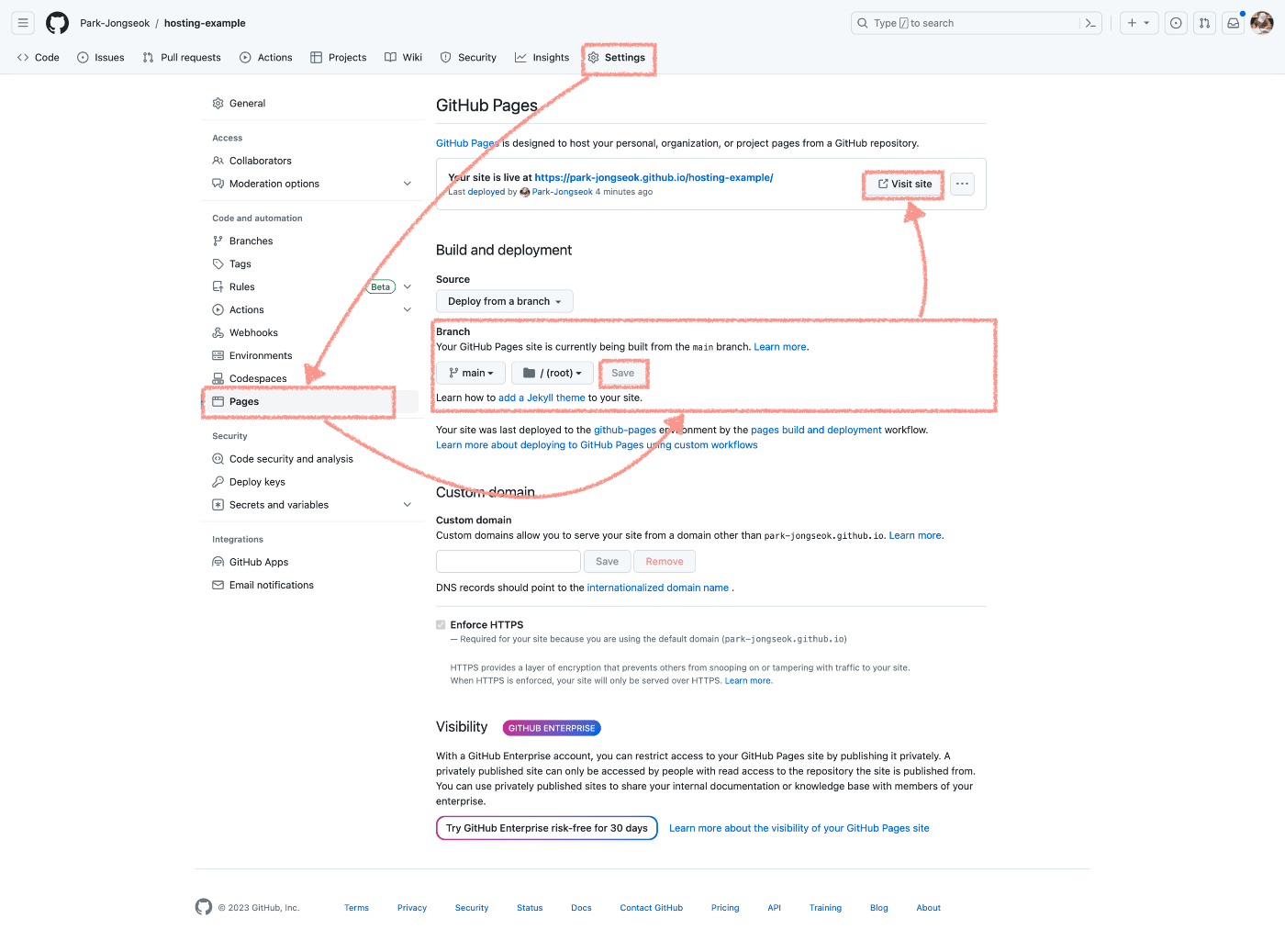
Task: Open the / (root) folder dropdown
Action: point(552,373)
